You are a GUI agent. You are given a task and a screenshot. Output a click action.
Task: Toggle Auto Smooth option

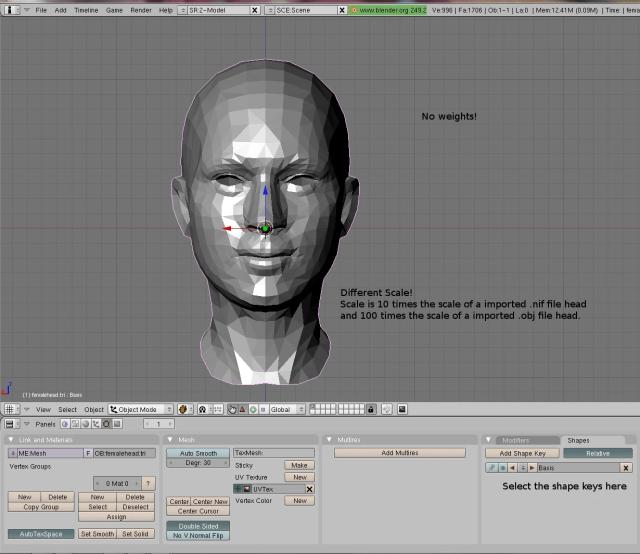point(198,453)
